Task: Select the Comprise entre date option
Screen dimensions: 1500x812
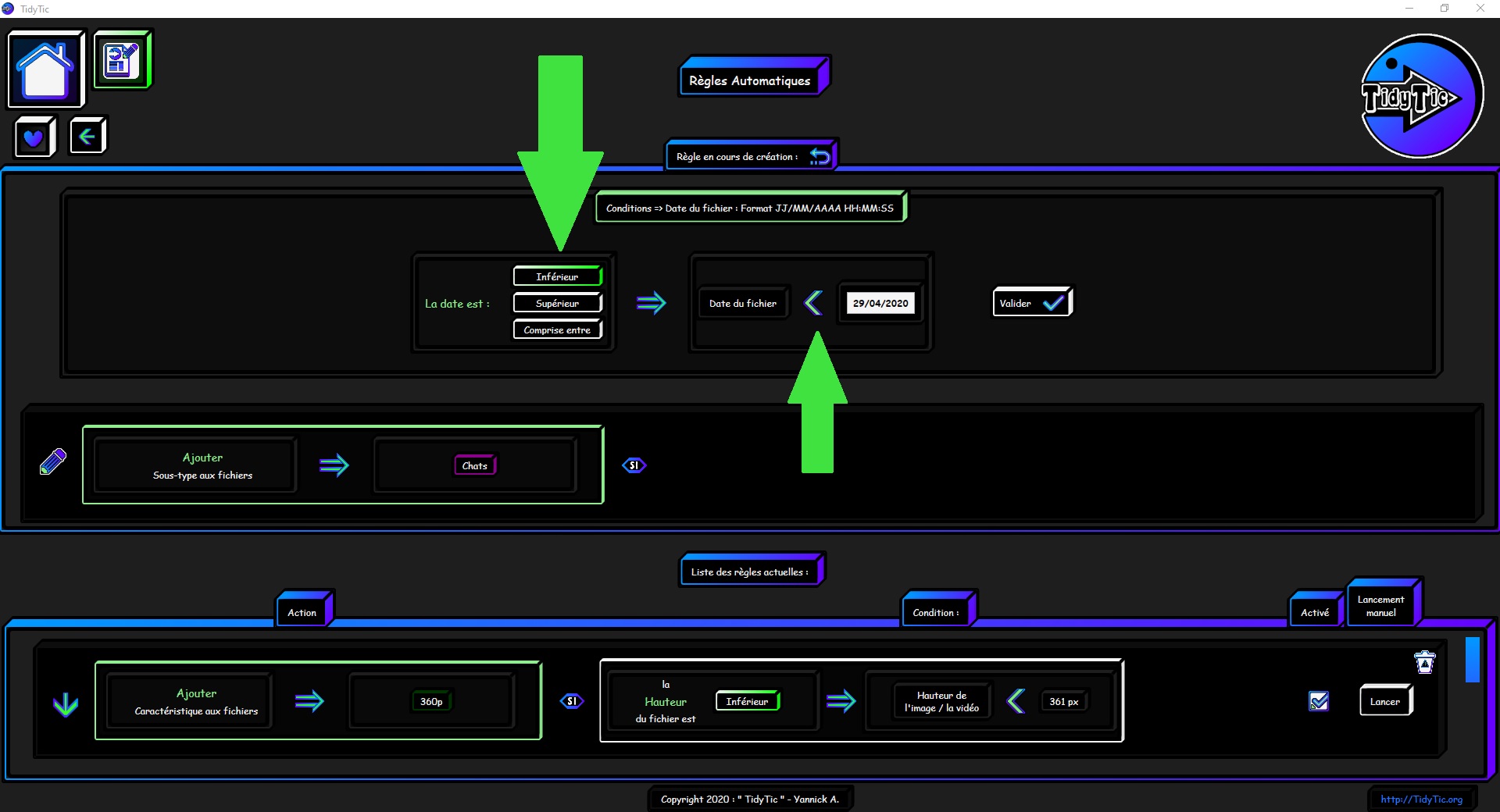Action: pyautogui.click(x=557, y=329)
